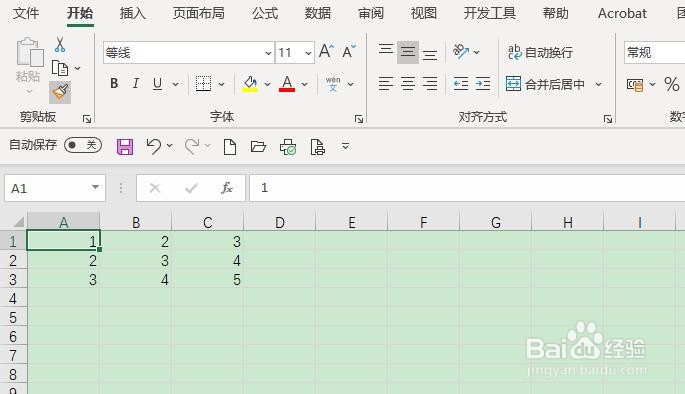Increase font size with large A

click(x=326, y=52)
